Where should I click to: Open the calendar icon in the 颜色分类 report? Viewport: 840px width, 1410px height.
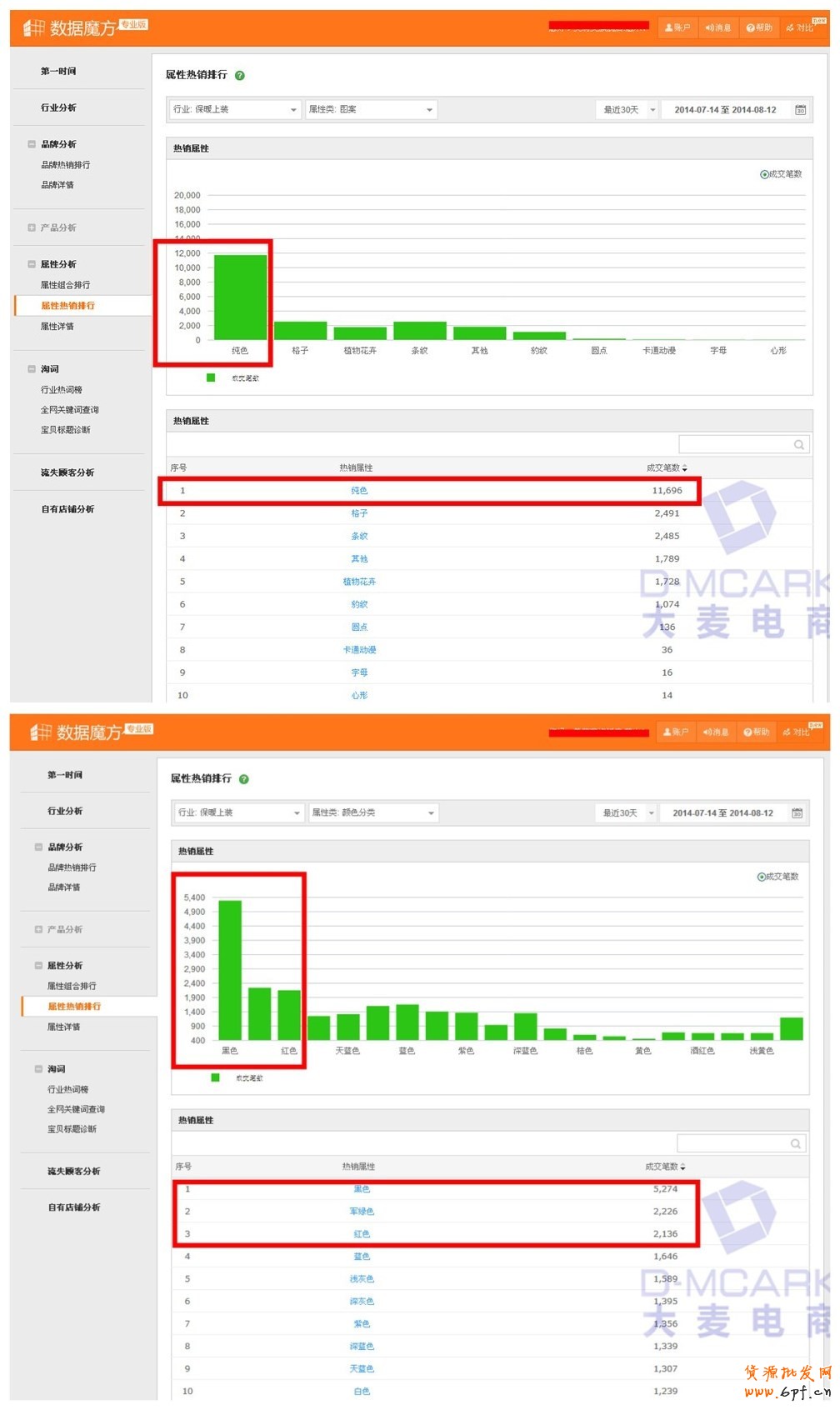click(x=797, y=813)
